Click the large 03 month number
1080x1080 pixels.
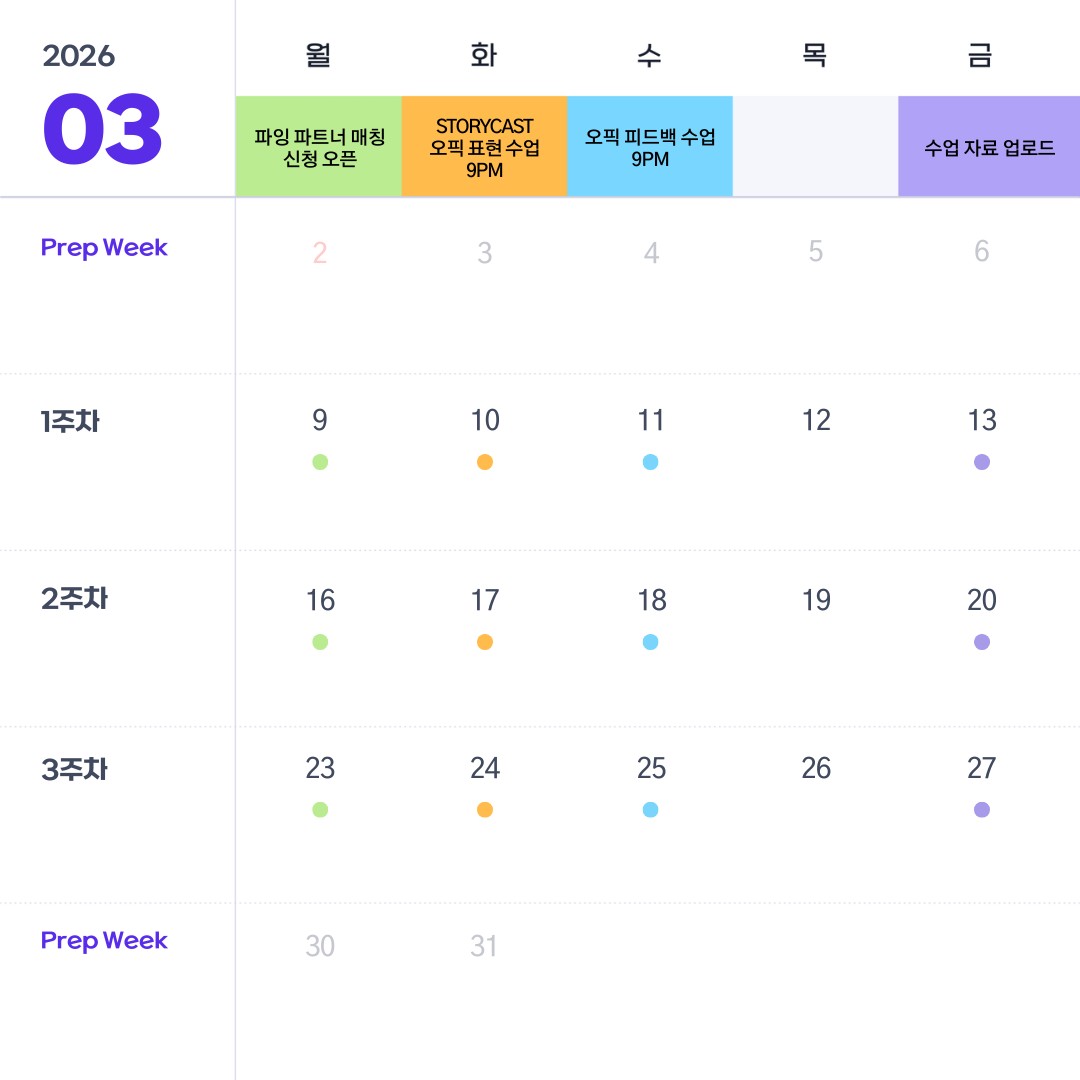click(102, 131)
